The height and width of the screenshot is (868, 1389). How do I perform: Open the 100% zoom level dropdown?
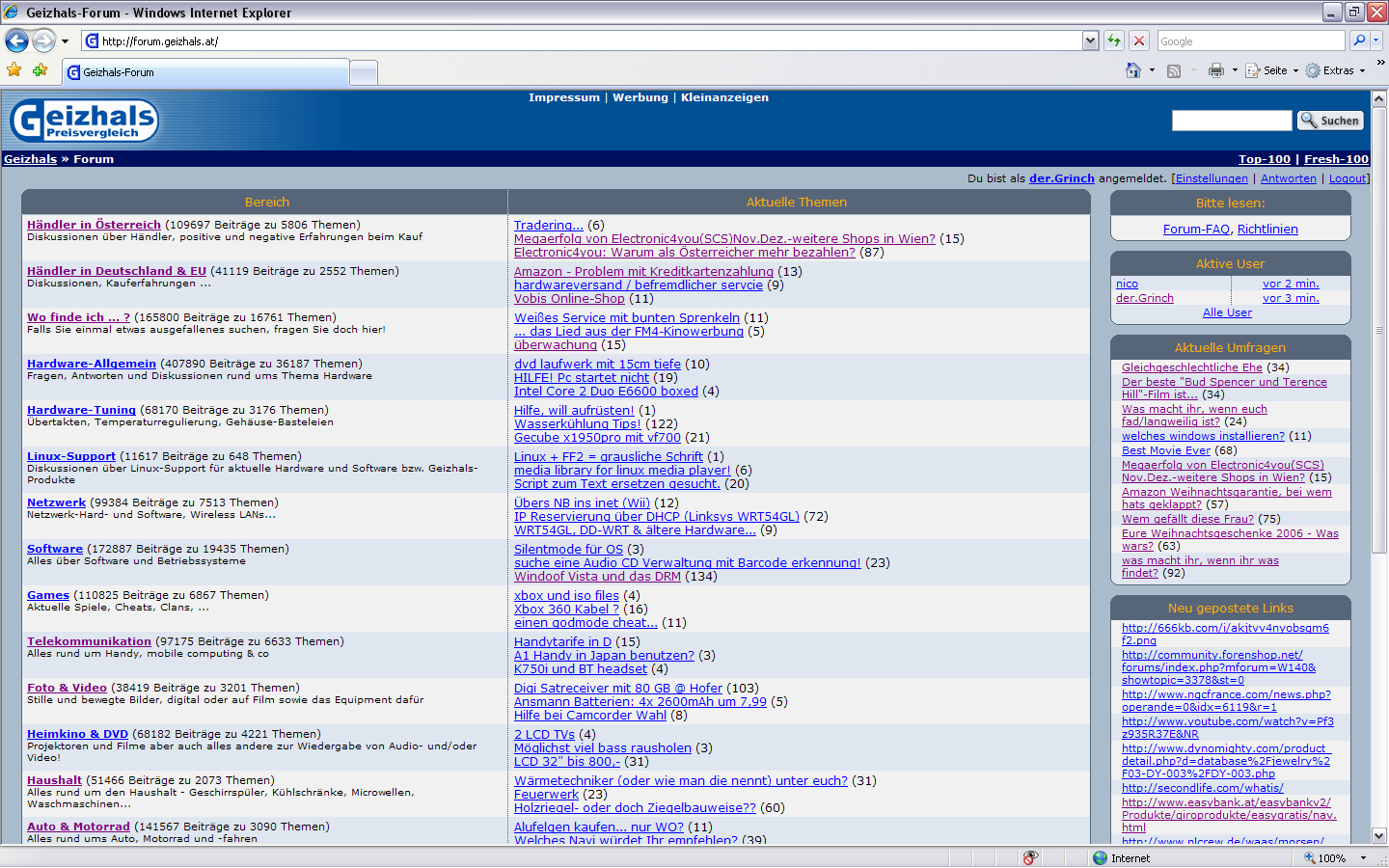point(1363,858)
